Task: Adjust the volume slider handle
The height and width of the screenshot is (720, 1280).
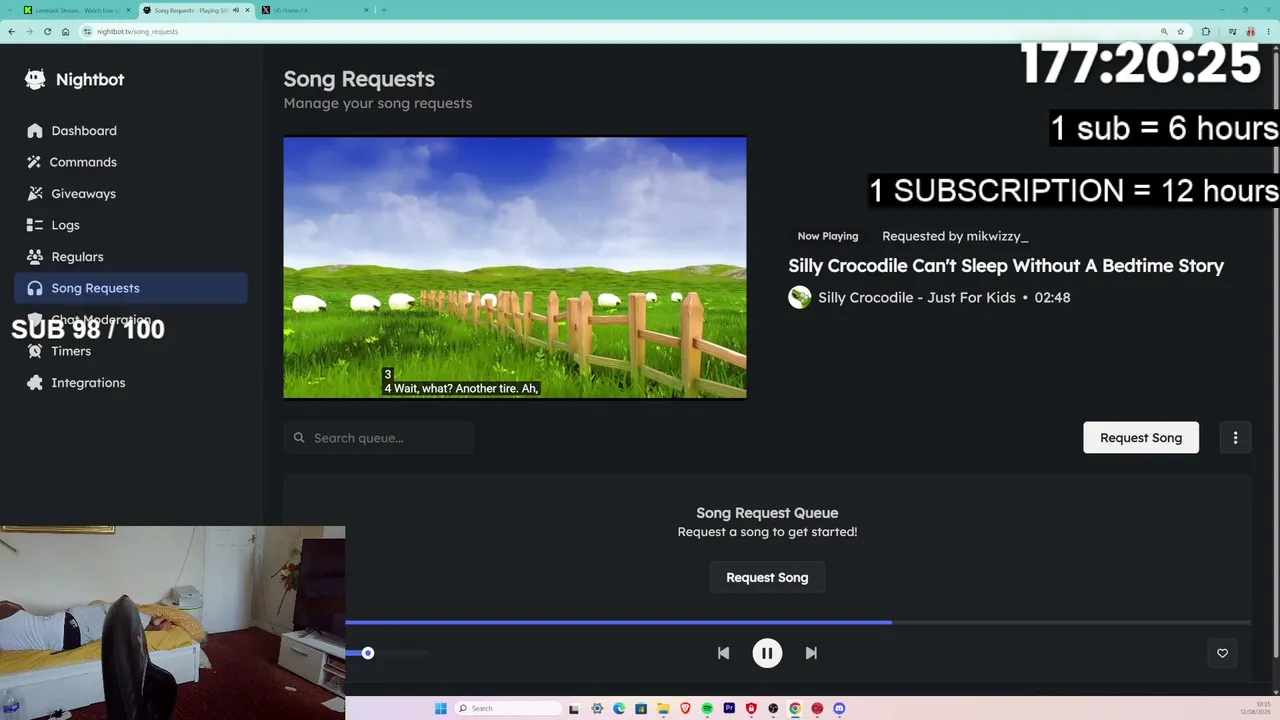Action: click(x=368, y=653)
